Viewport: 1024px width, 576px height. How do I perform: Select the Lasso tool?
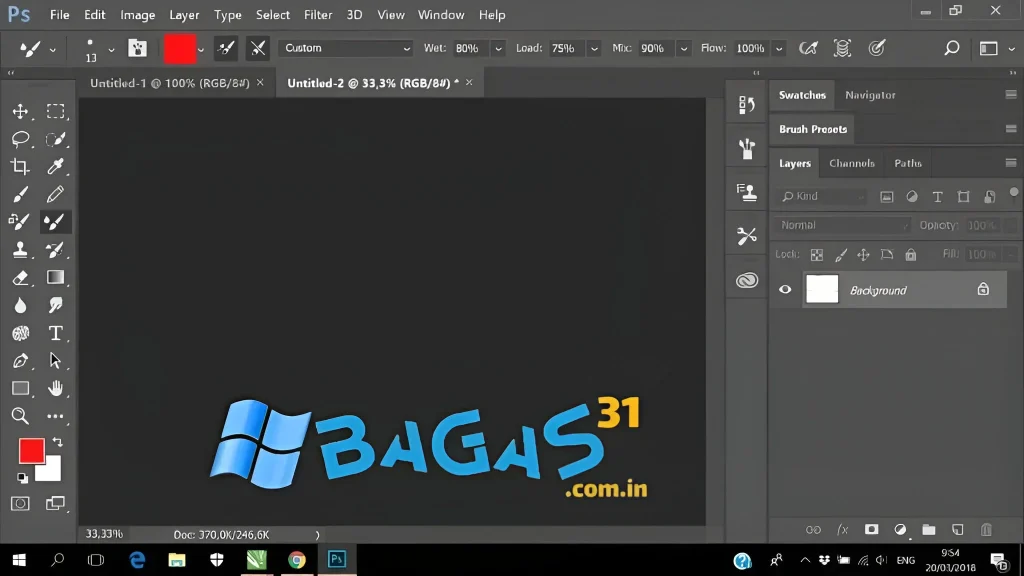tap(20, 138)
